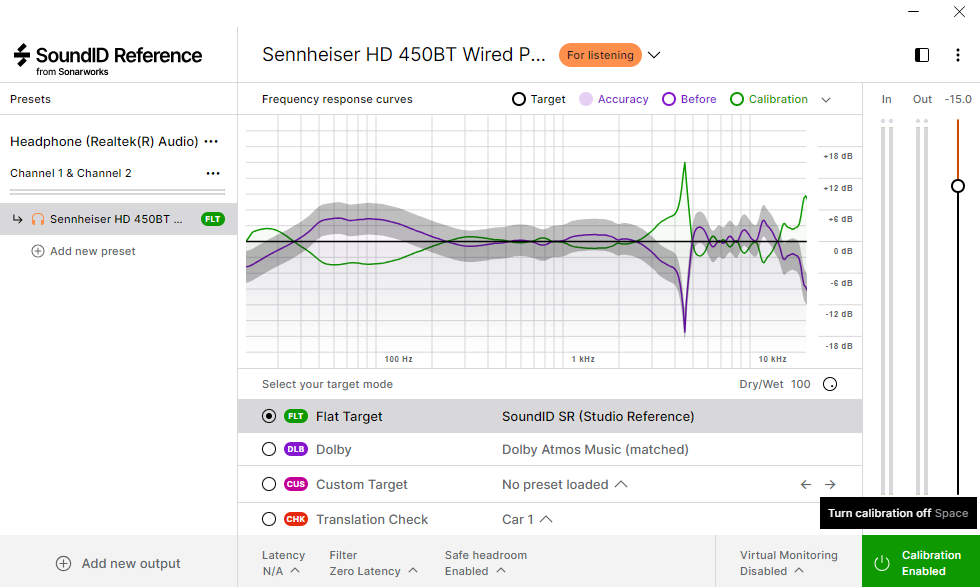Open the For listening mode dropdown chevron

tap(654, 55)
